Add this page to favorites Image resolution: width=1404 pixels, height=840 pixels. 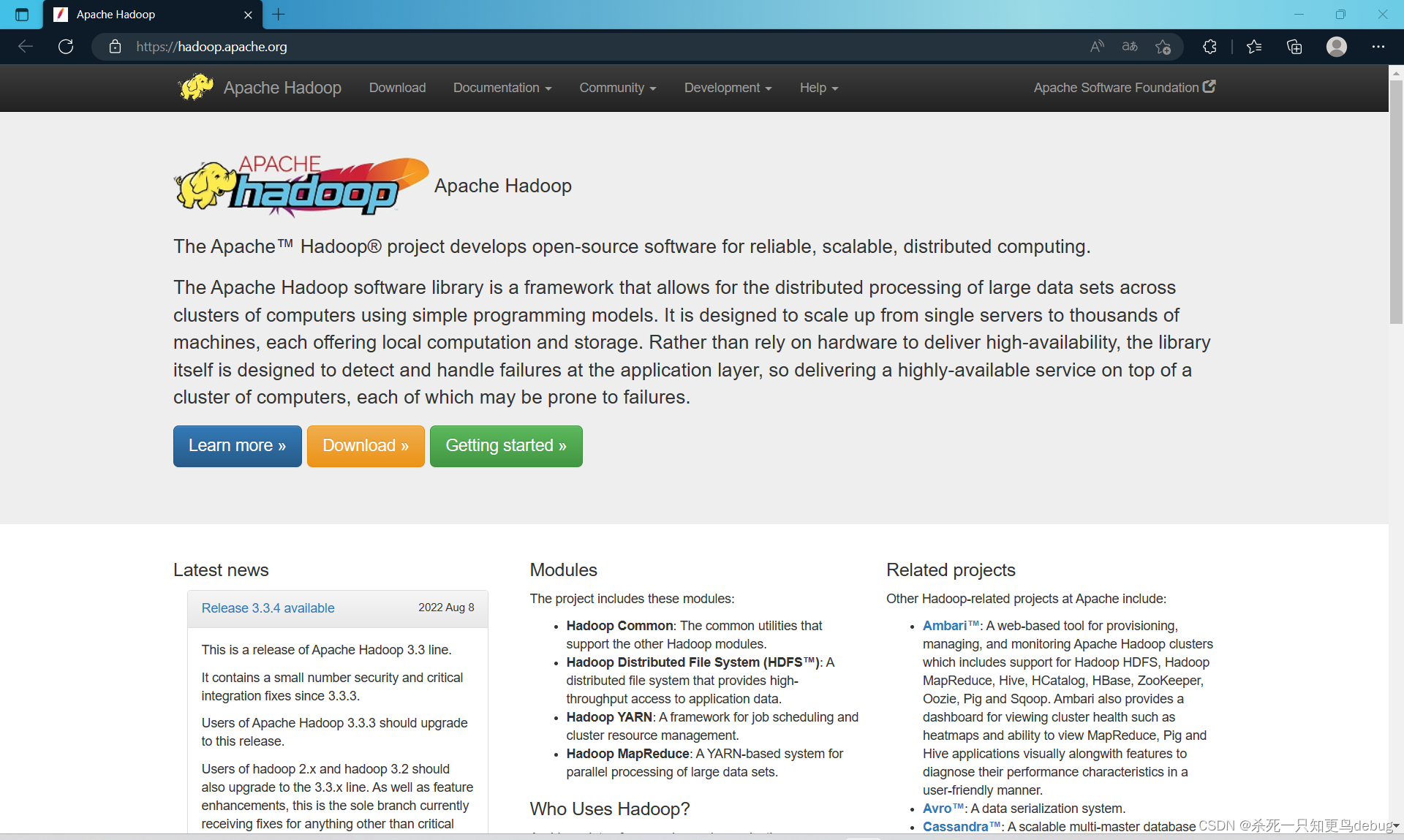(x=1163, y=46)
